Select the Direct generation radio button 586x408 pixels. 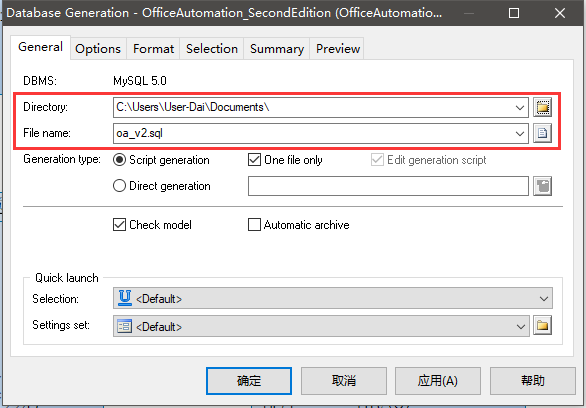click(119, 186)
